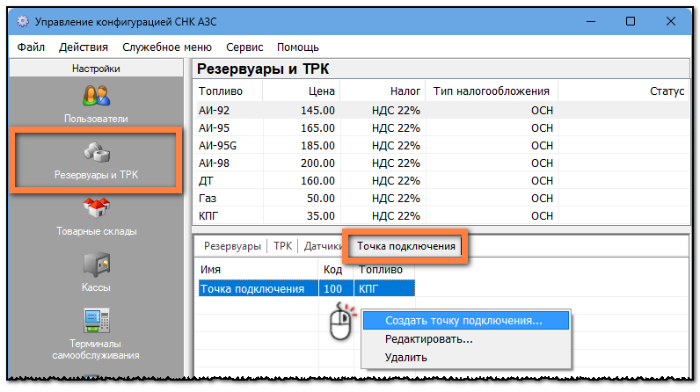
Task: Click the app gear icon in title bar
Action: (x=23, y=21)
